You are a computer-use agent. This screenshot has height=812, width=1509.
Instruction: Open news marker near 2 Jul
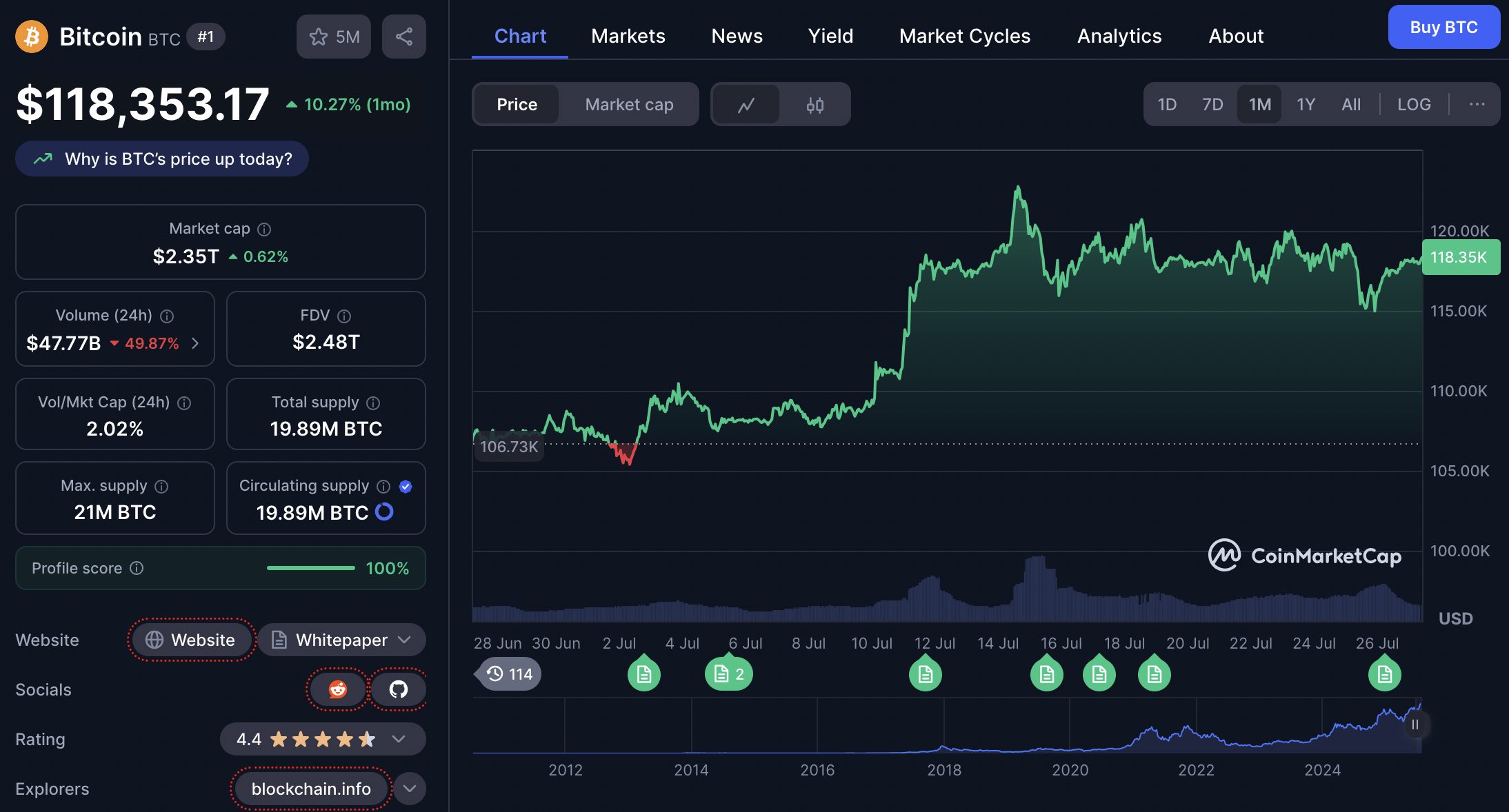point(644,673)
